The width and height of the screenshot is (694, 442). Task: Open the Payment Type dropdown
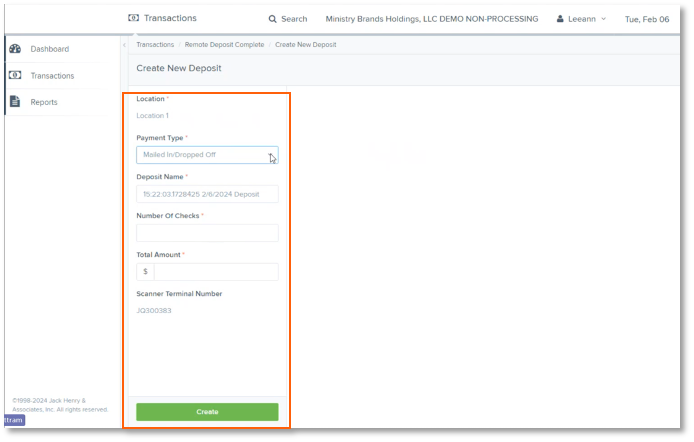tap(207, 155)
